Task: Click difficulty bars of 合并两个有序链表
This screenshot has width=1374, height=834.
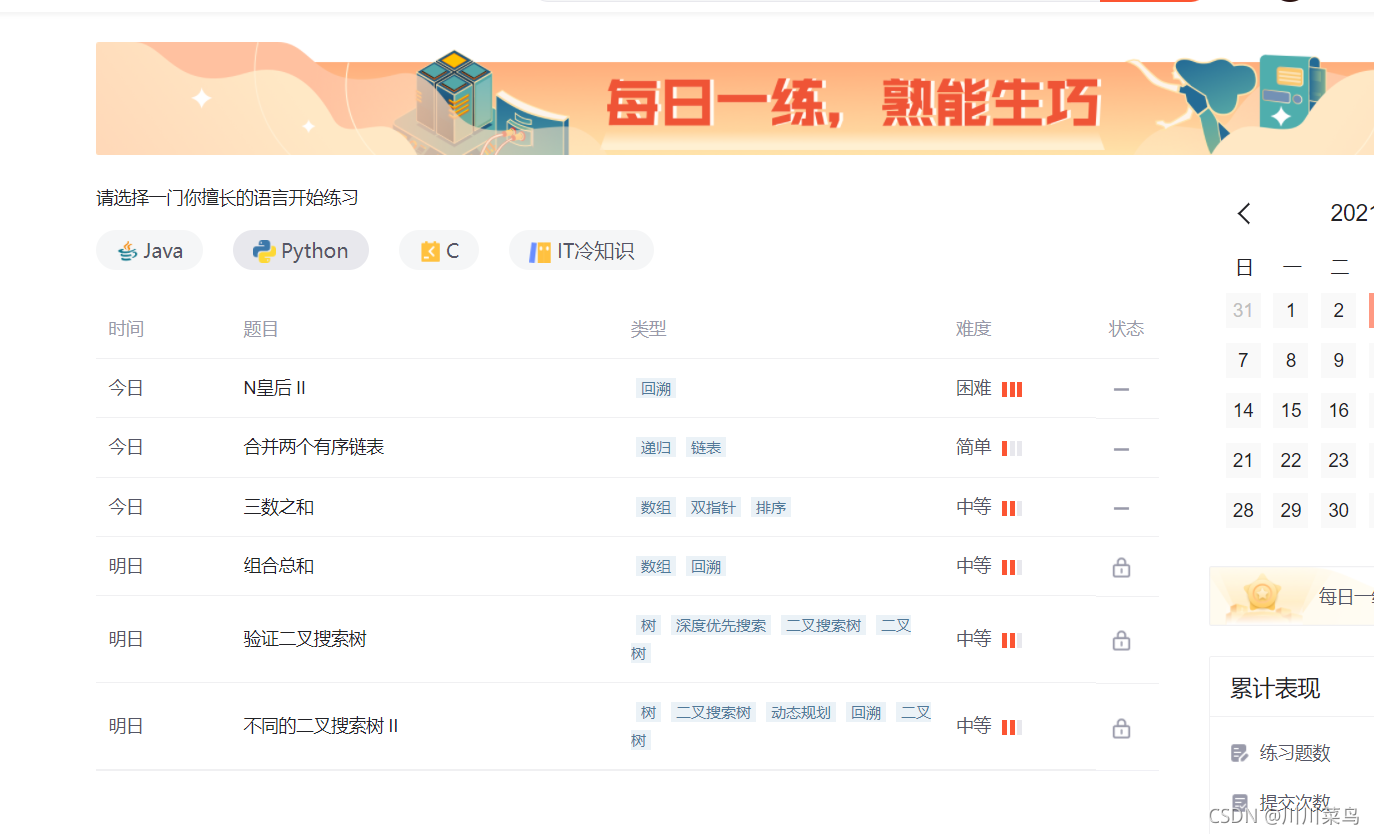Action: (x=1012, y=448)
